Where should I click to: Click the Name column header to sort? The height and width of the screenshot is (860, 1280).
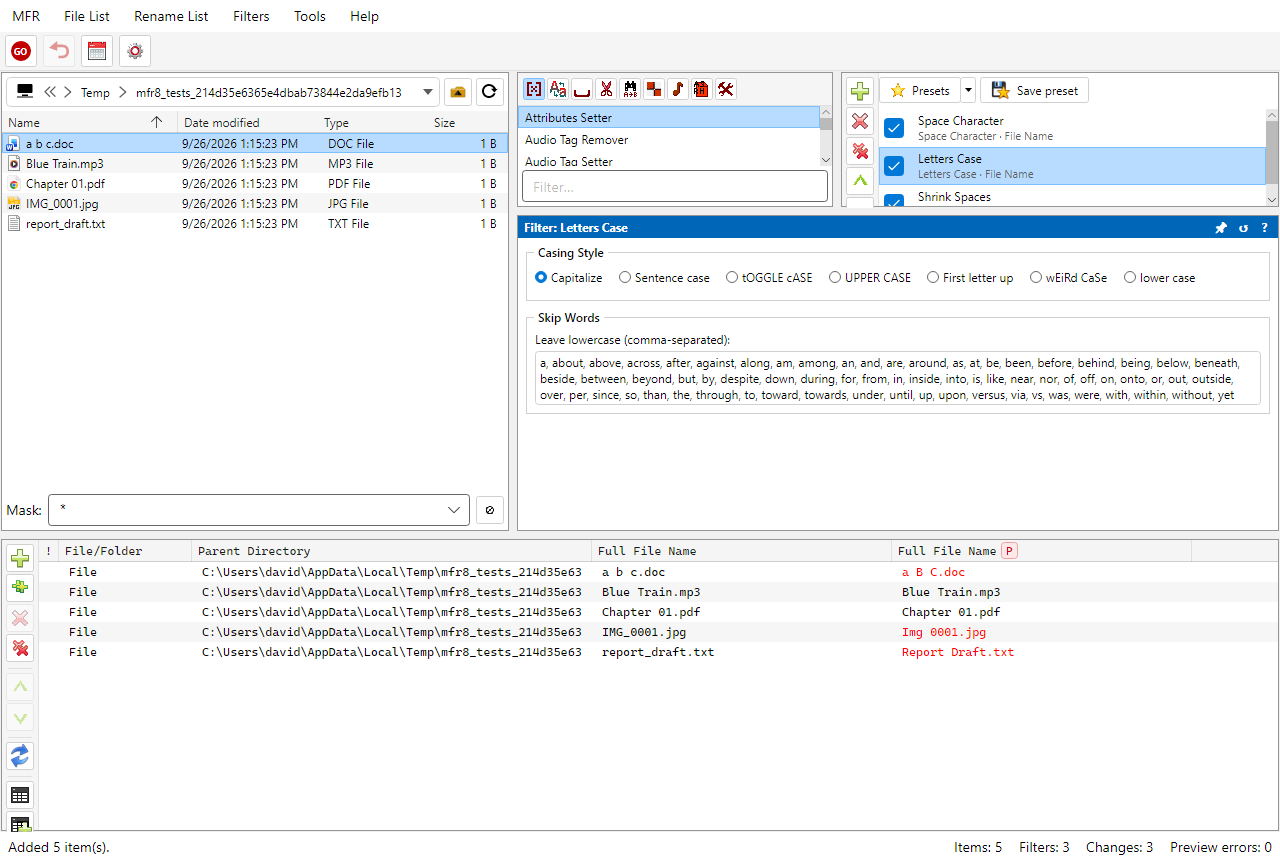click(x=89, y=123)
